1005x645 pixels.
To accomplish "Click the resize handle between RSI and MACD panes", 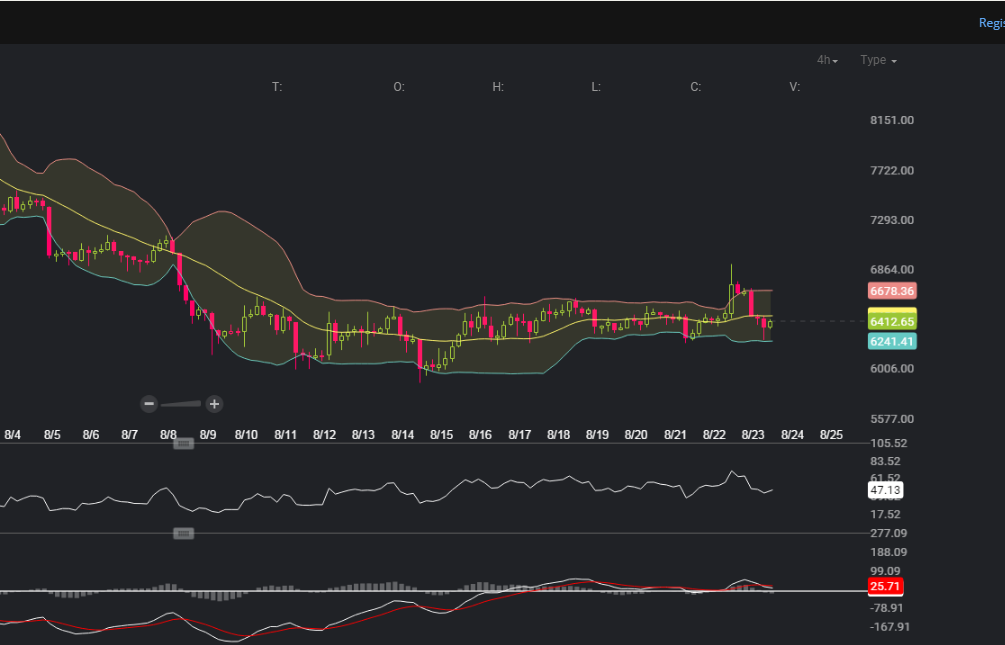I will pos(183,533).
